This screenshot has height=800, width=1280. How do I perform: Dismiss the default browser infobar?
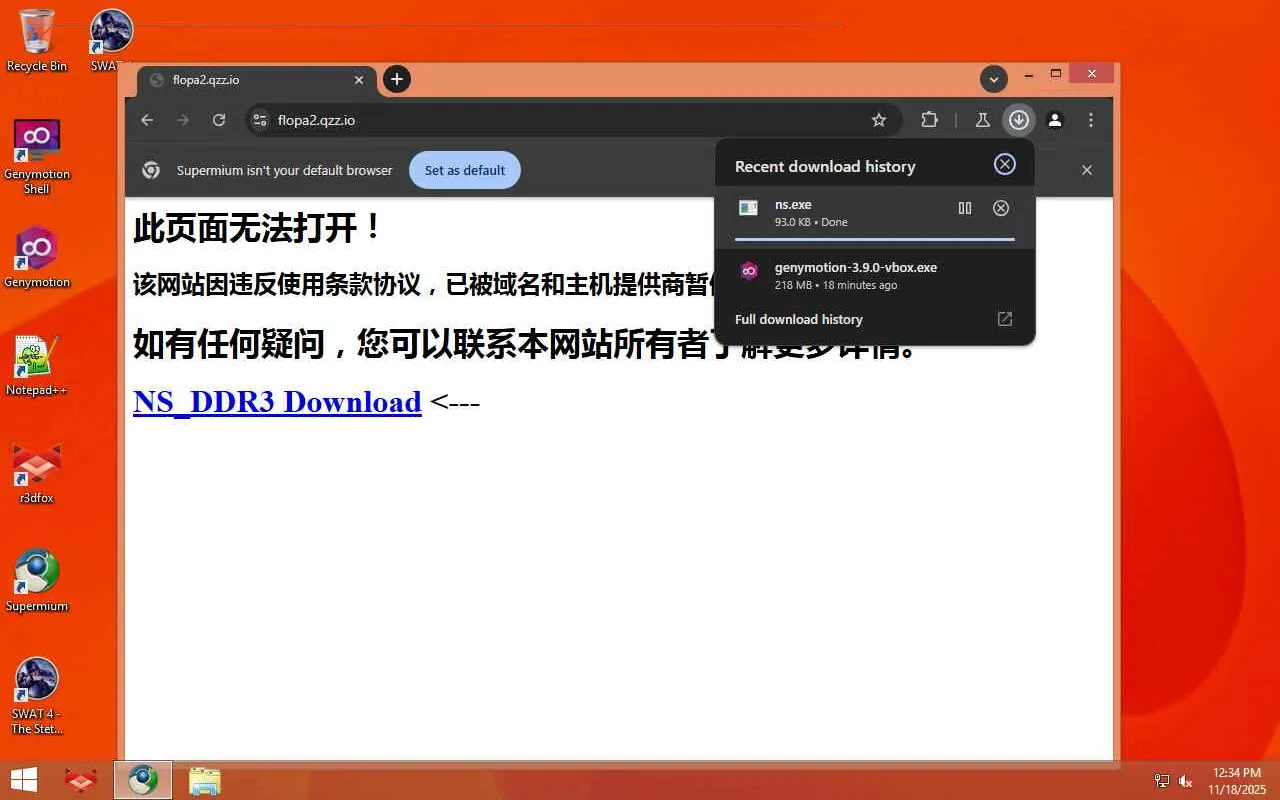tap(1087, 170)
